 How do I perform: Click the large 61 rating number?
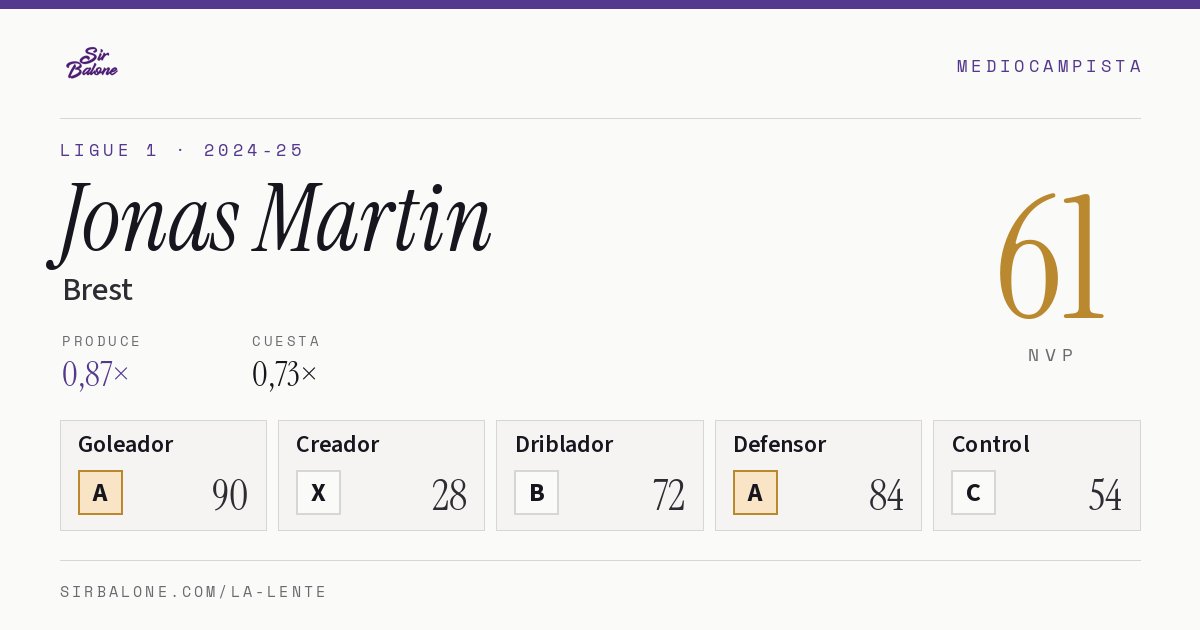[x=1051, y=255]
